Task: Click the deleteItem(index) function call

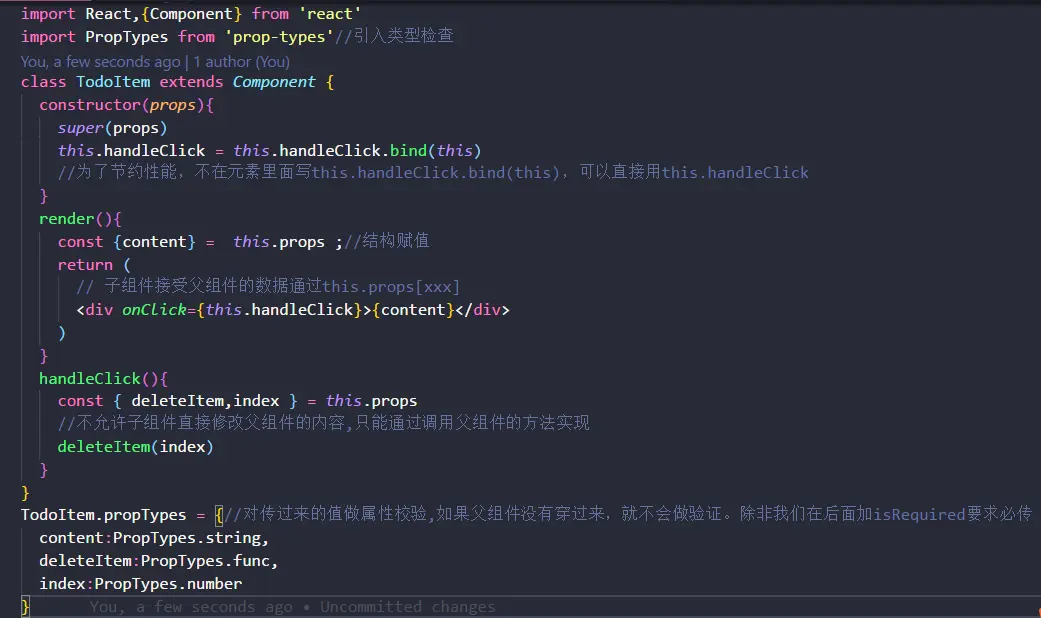Action: 135,447
